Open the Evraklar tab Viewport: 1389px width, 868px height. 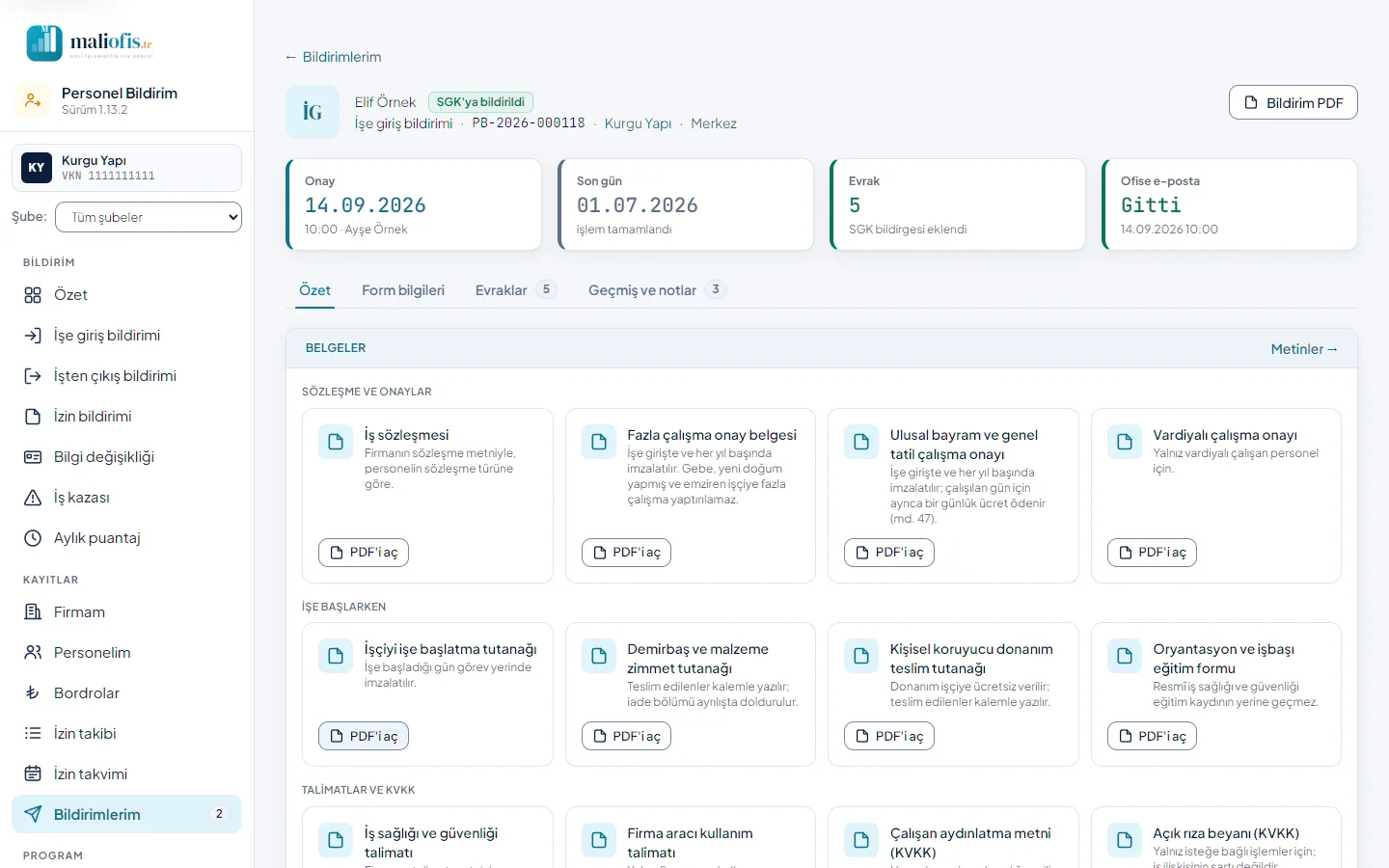tap(515, 290)
